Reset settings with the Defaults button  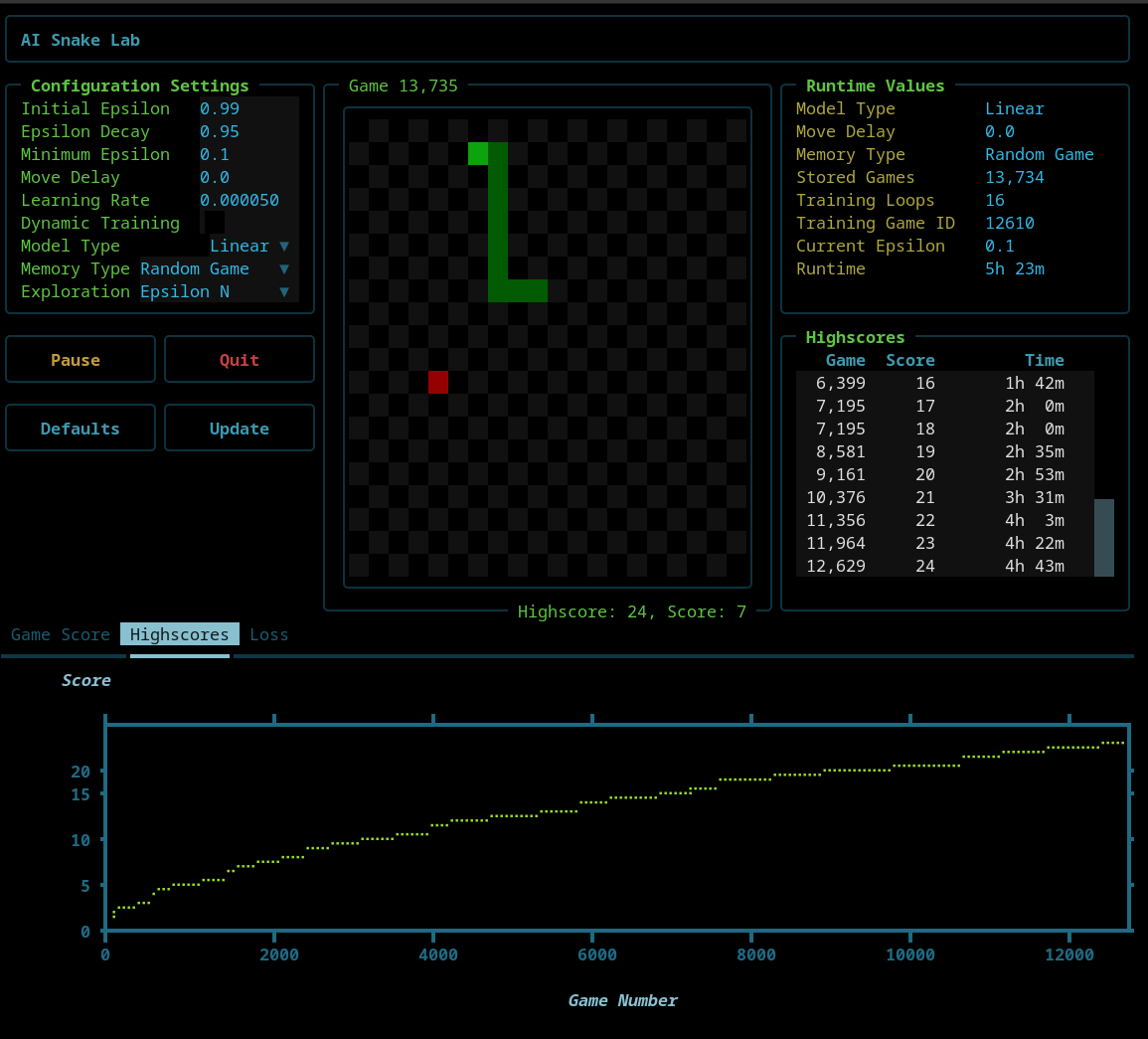pyautogui.click(x=80, y=429)
